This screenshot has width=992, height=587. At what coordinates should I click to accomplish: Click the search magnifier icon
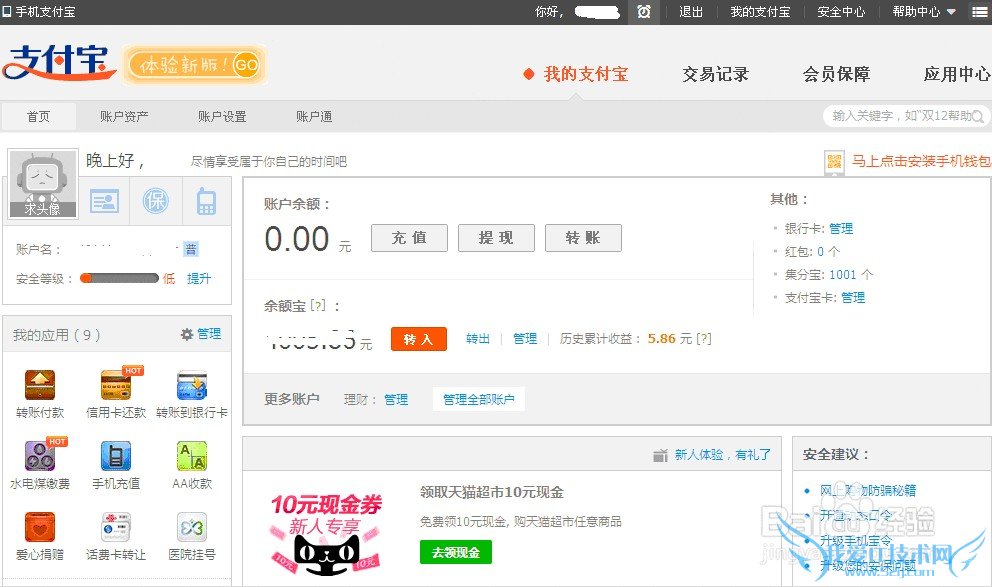978,116
